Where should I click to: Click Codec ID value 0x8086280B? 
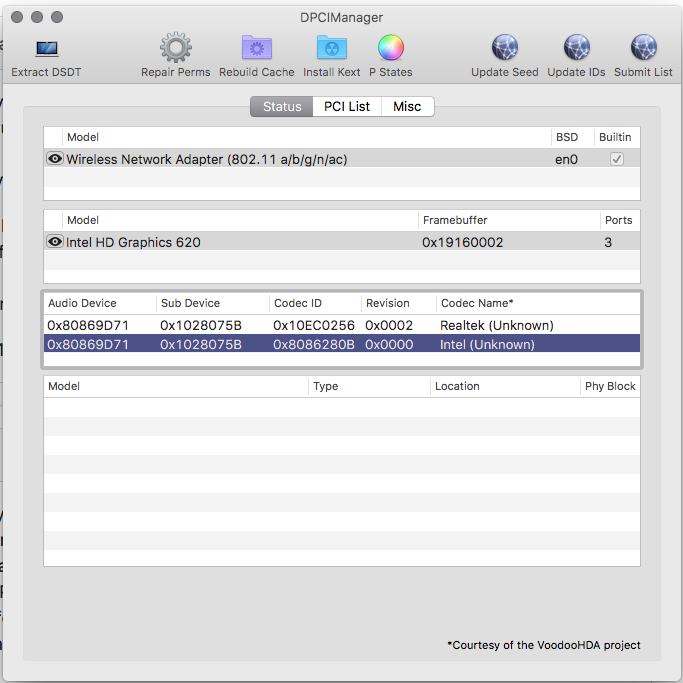click(314, 345)
